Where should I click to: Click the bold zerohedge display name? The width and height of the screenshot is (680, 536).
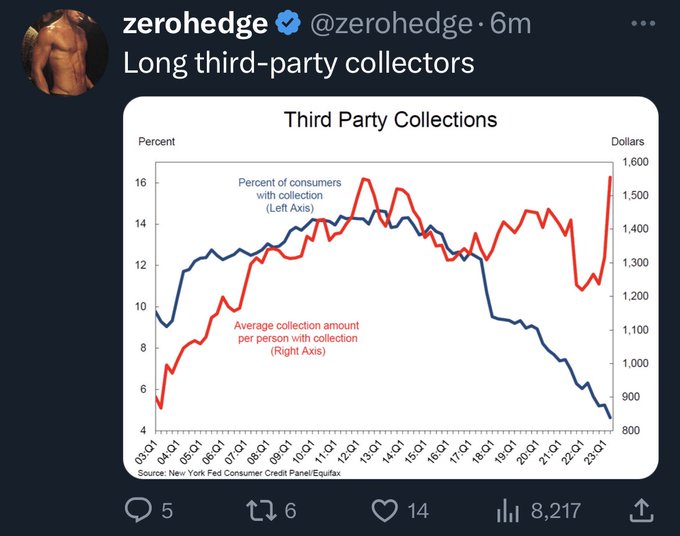195,24
